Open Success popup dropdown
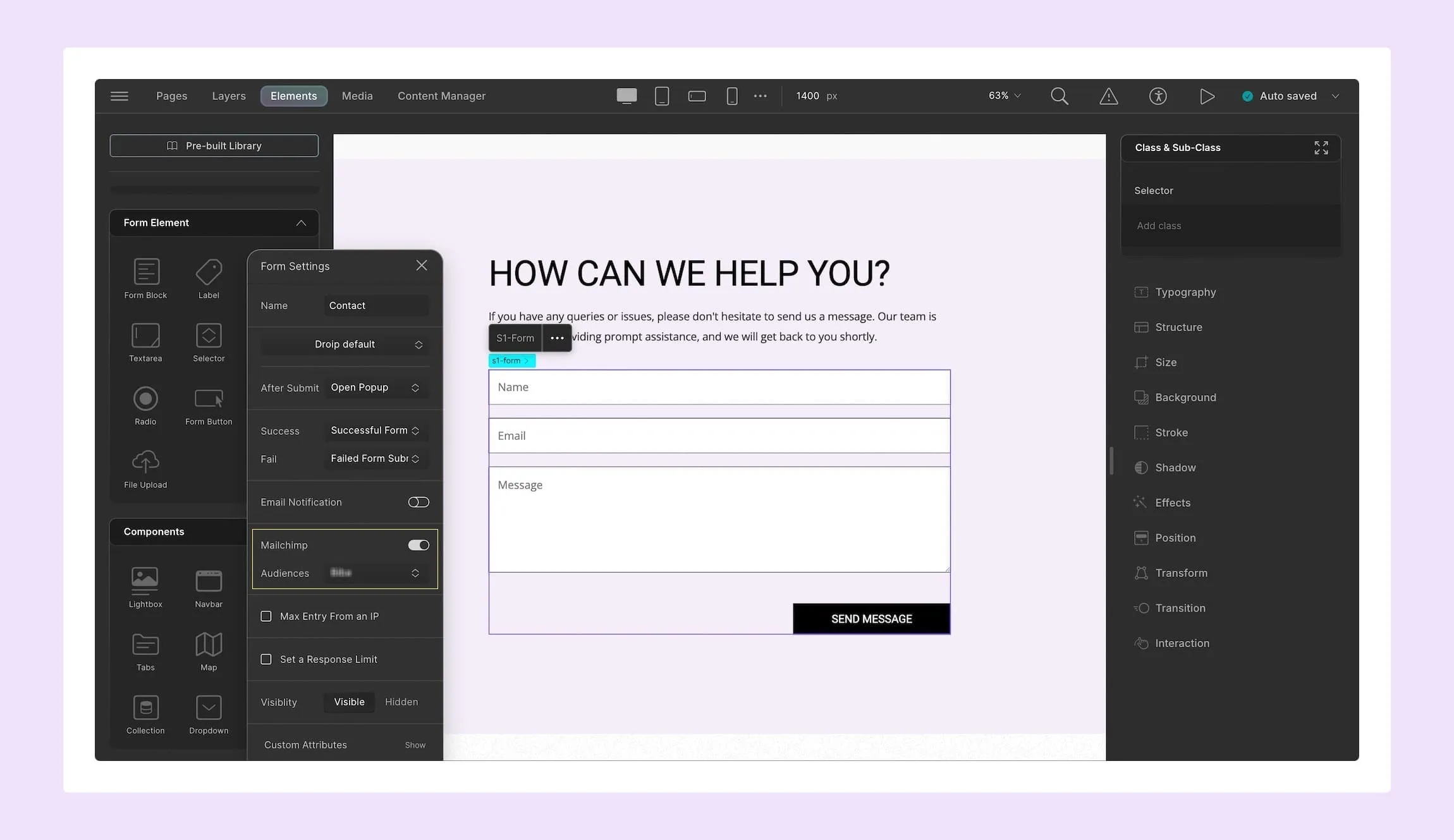Screen dimensions: 1454x840 [376, 430]
